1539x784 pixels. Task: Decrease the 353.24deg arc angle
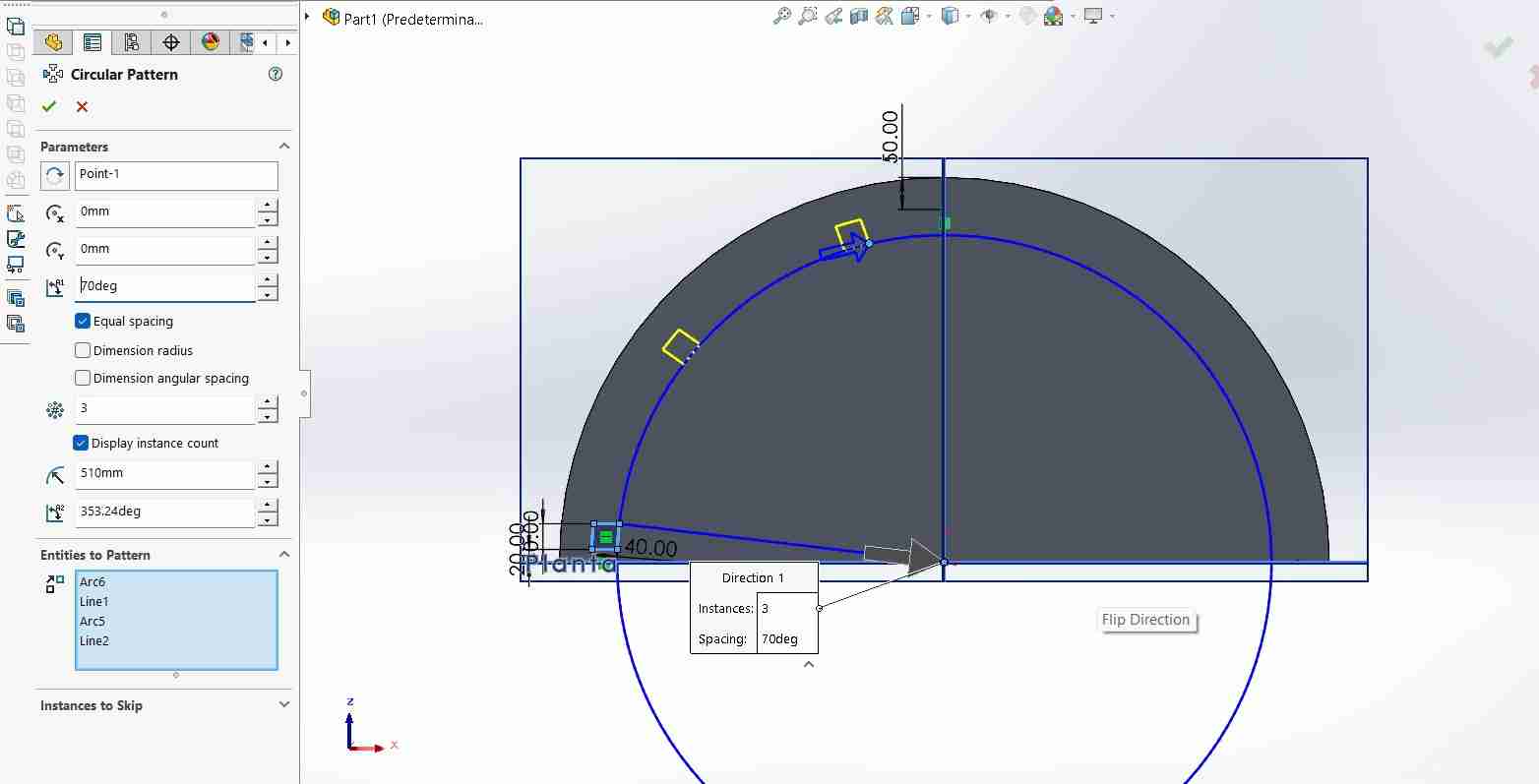pyautogui.click(x=268, y=519)
